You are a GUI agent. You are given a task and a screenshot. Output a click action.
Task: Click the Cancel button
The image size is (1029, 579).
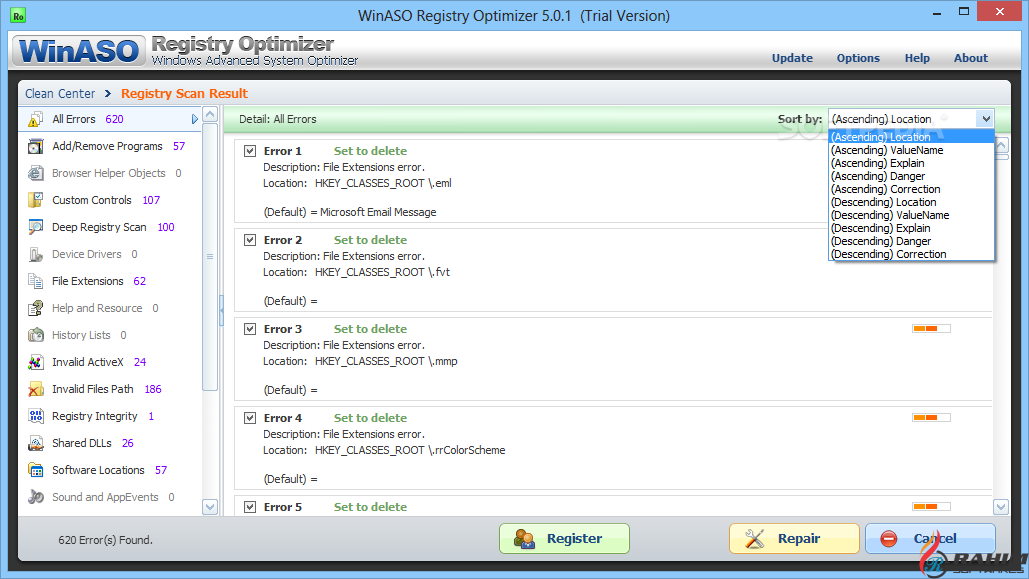click(x=930, y=539)
